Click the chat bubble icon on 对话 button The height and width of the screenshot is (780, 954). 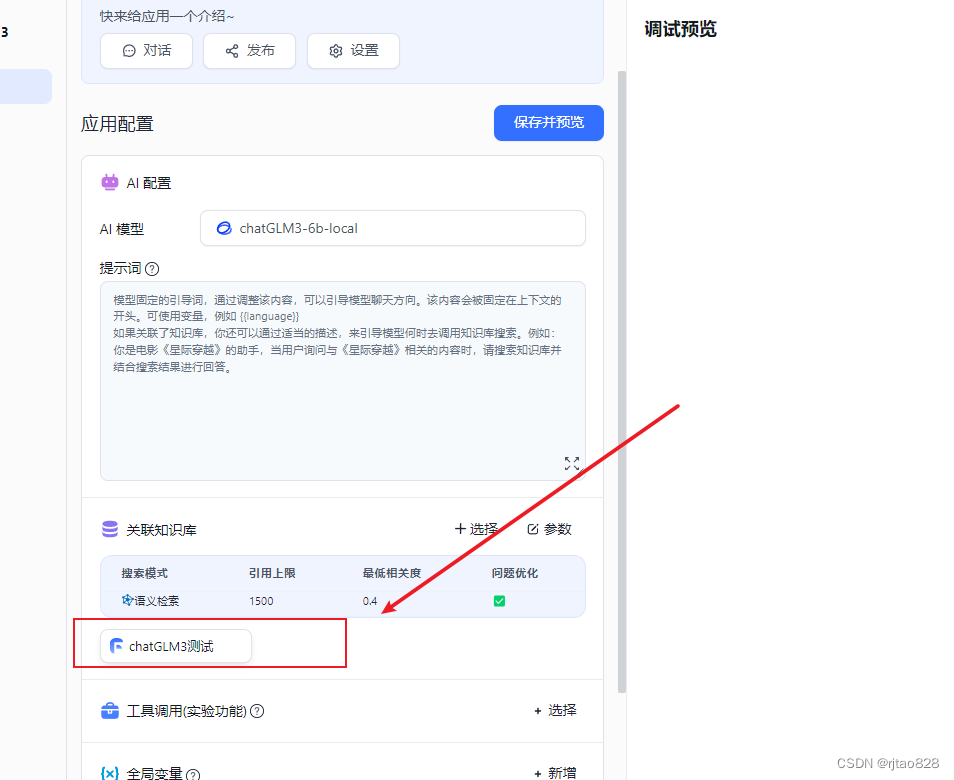coord(128,51)
